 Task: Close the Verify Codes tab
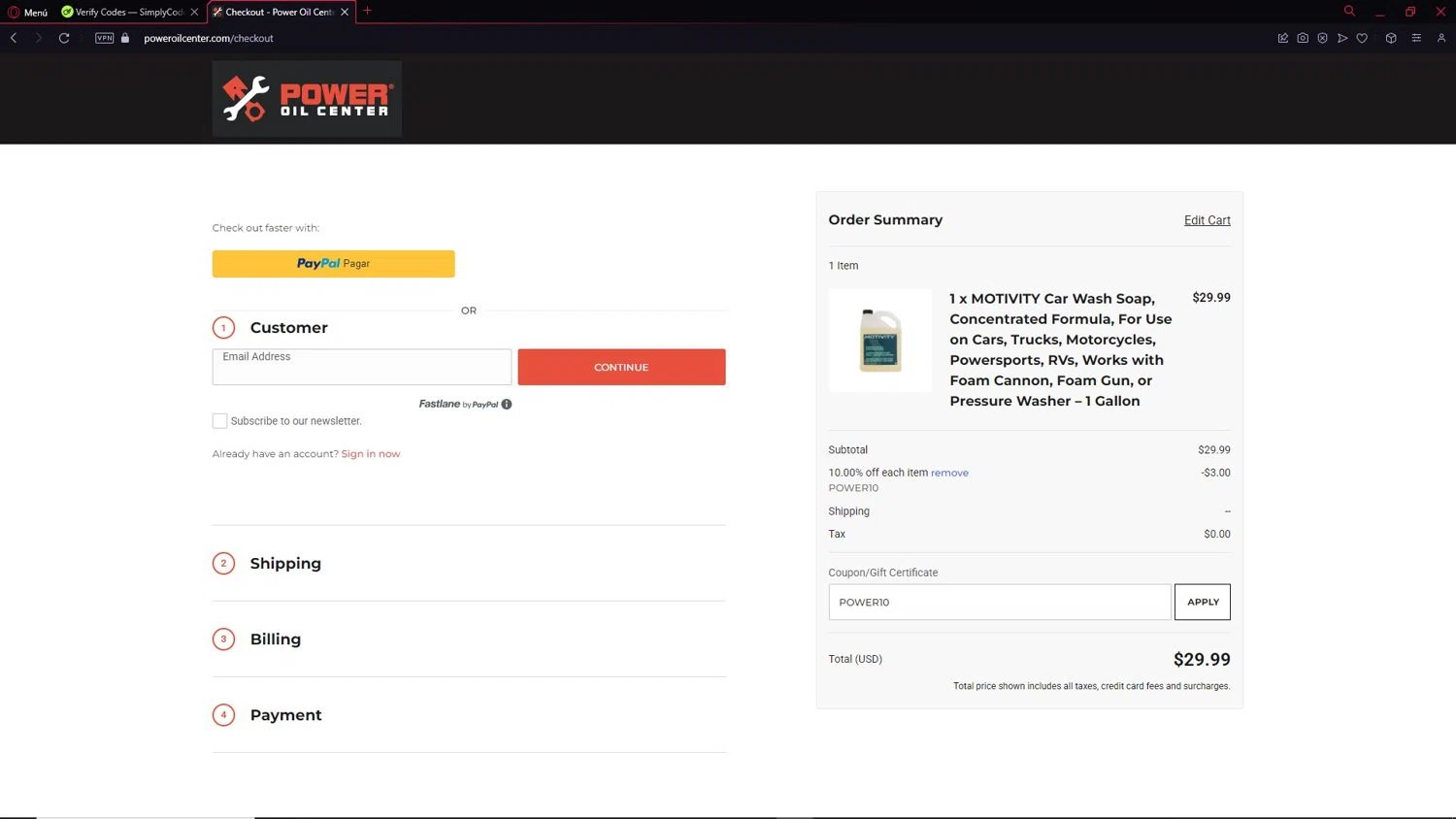[194, 12]
